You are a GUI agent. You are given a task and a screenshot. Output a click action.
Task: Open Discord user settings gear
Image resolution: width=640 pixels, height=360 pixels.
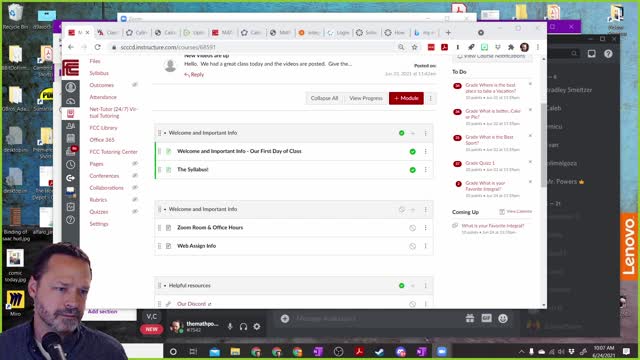[x=257, y=327]
